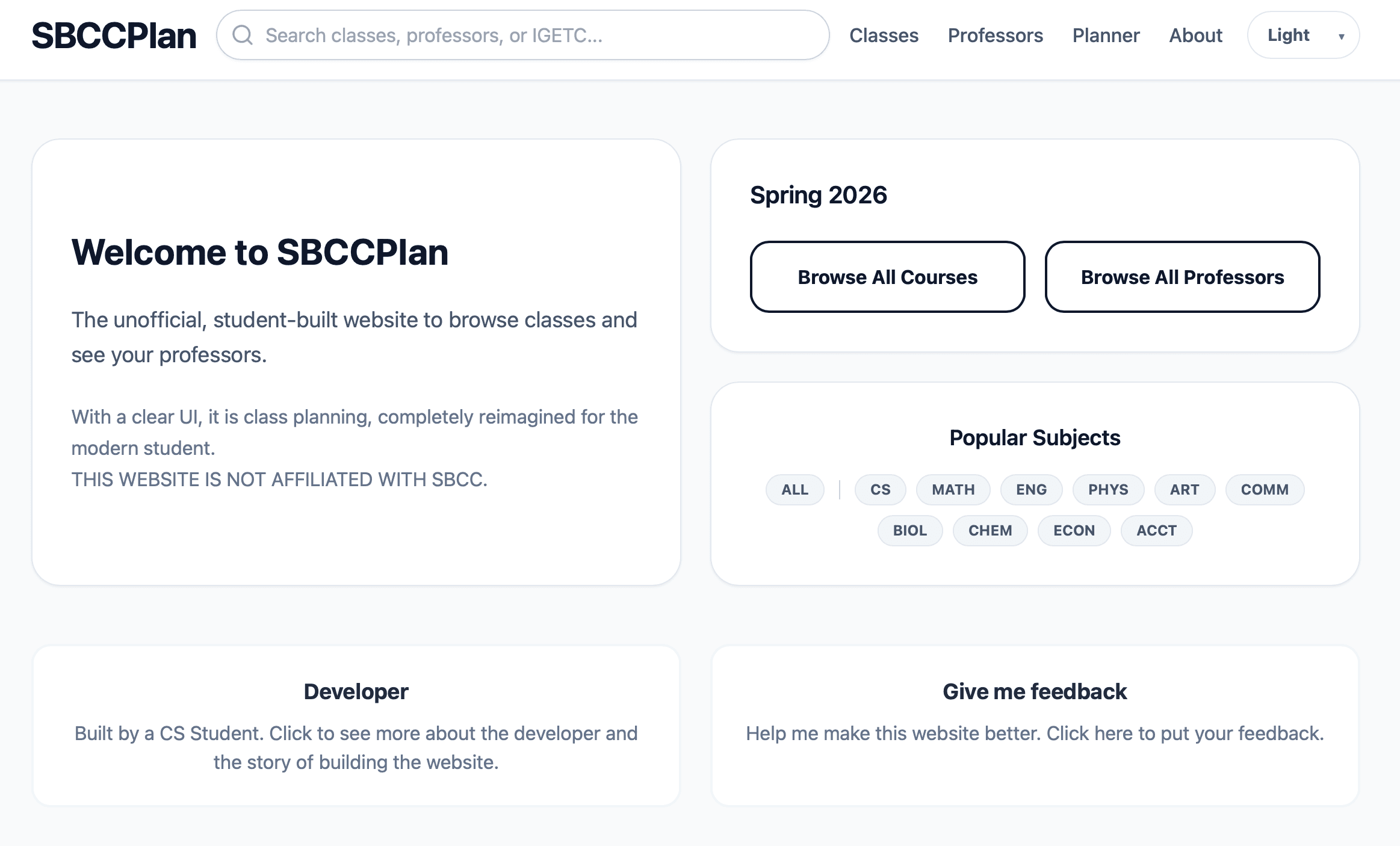Screen dimensions: 1400x846
Task: Open the Developer info card
Action: (x=356, y=722)
